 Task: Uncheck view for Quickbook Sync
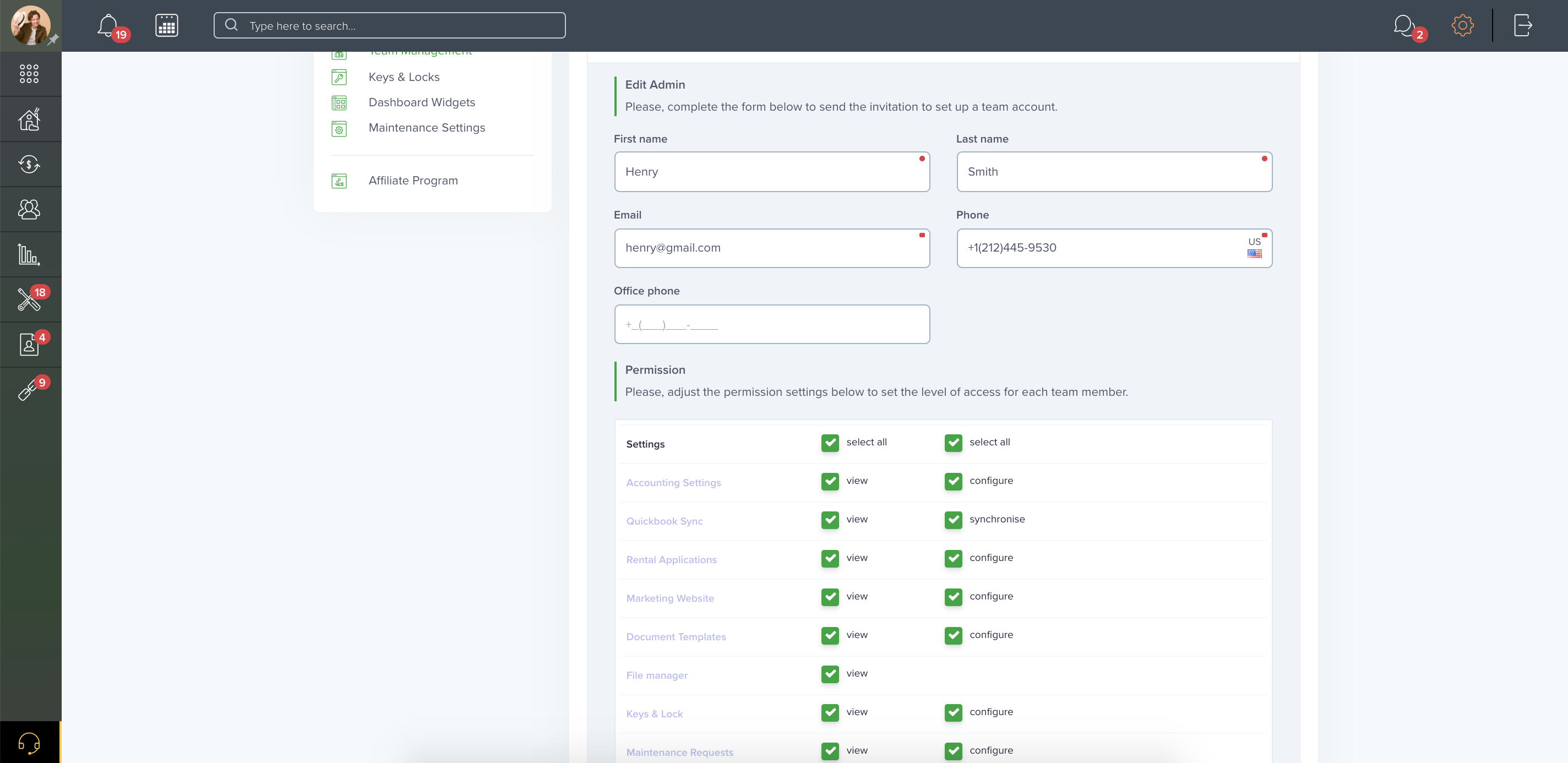830,520
